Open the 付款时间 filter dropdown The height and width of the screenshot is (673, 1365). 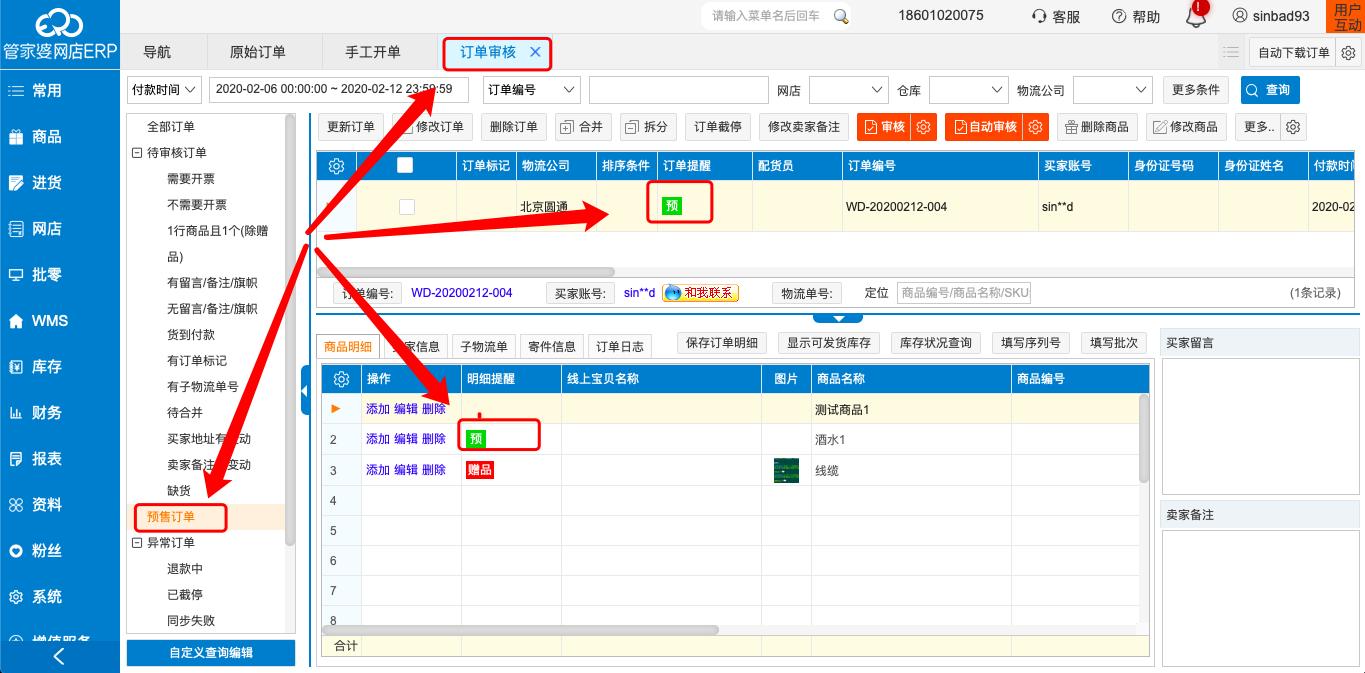pos(164,89)
